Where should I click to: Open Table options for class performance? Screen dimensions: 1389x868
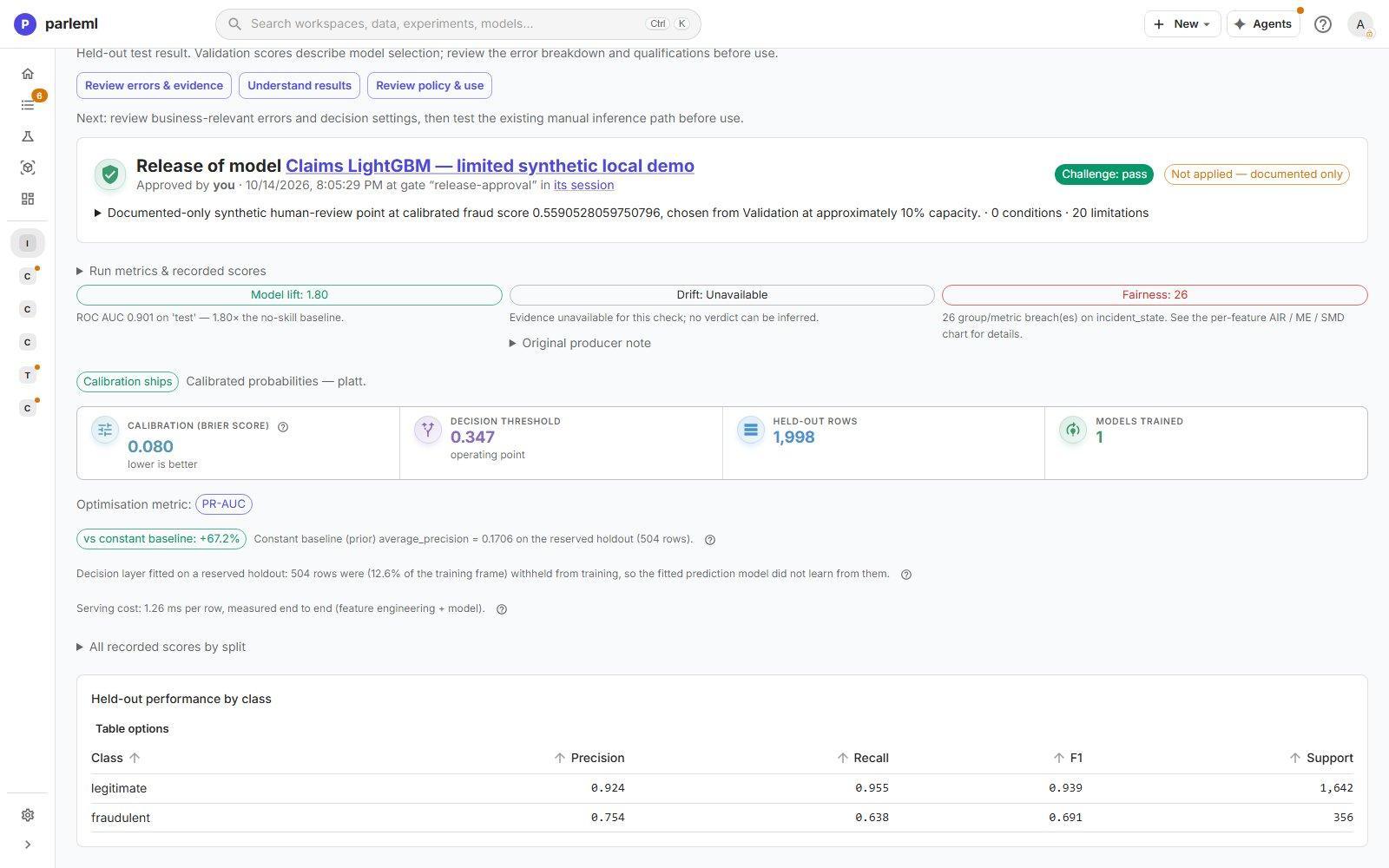[132, 728]
